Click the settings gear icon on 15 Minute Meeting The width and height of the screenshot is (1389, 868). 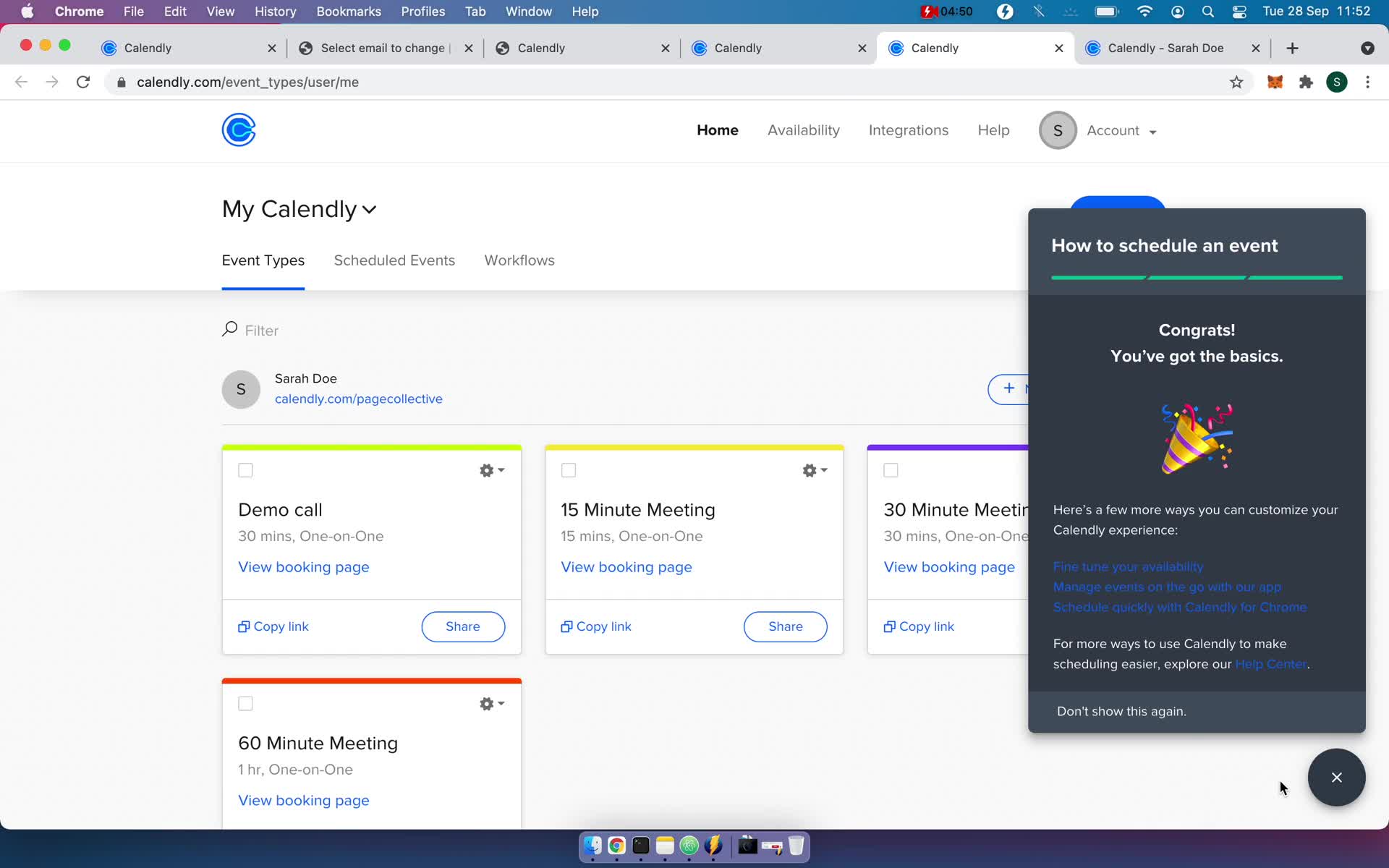click(808, 470)
